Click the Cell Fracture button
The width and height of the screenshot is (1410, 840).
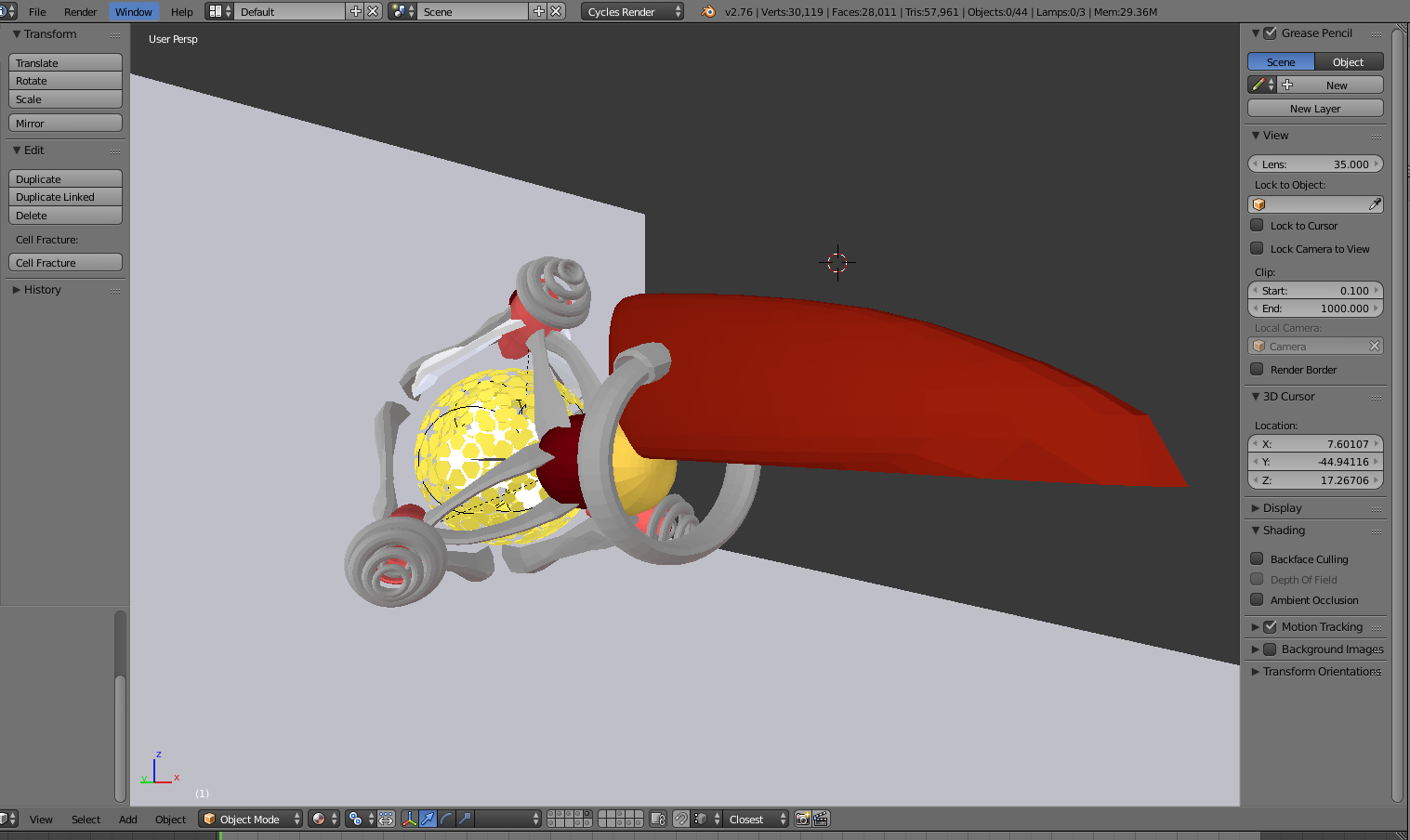(65, 263)
